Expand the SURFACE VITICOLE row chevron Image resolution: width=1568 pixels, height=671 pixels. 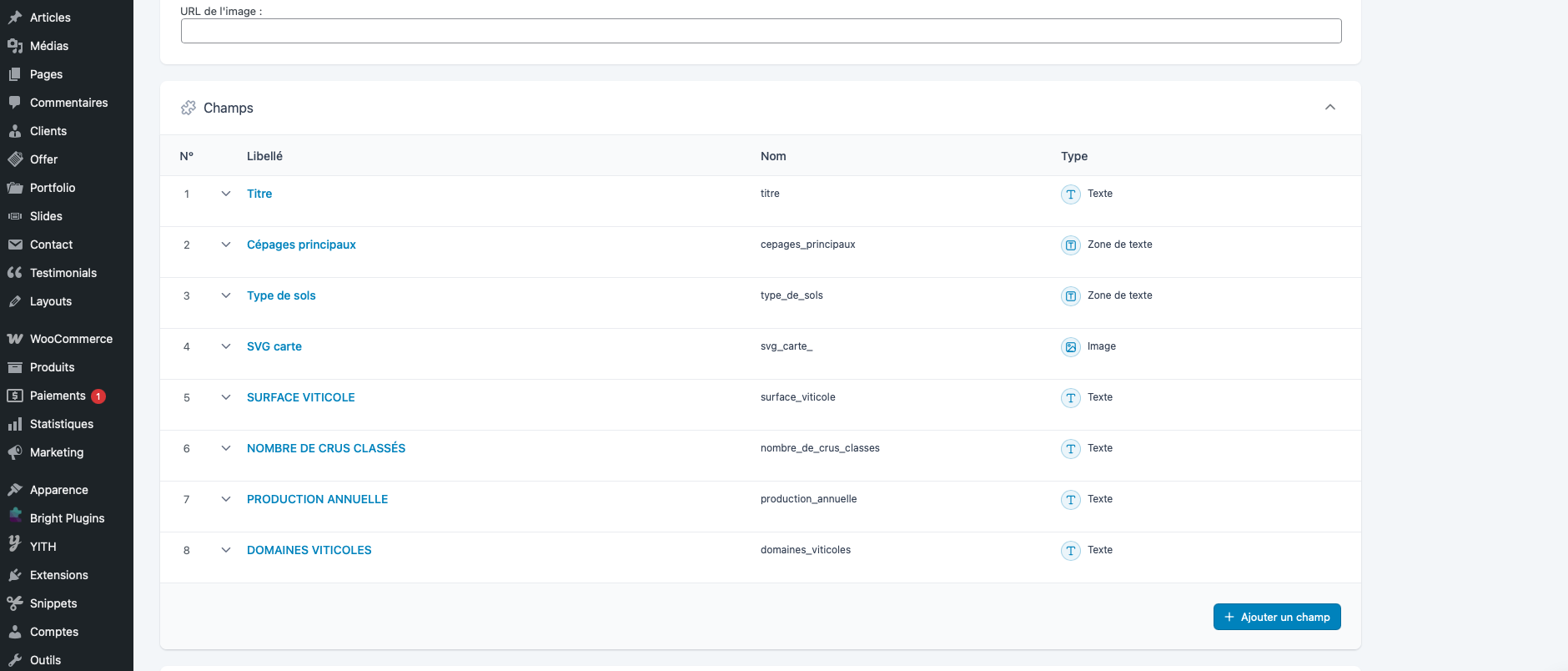pyautogui.click(x=226, y=397)
